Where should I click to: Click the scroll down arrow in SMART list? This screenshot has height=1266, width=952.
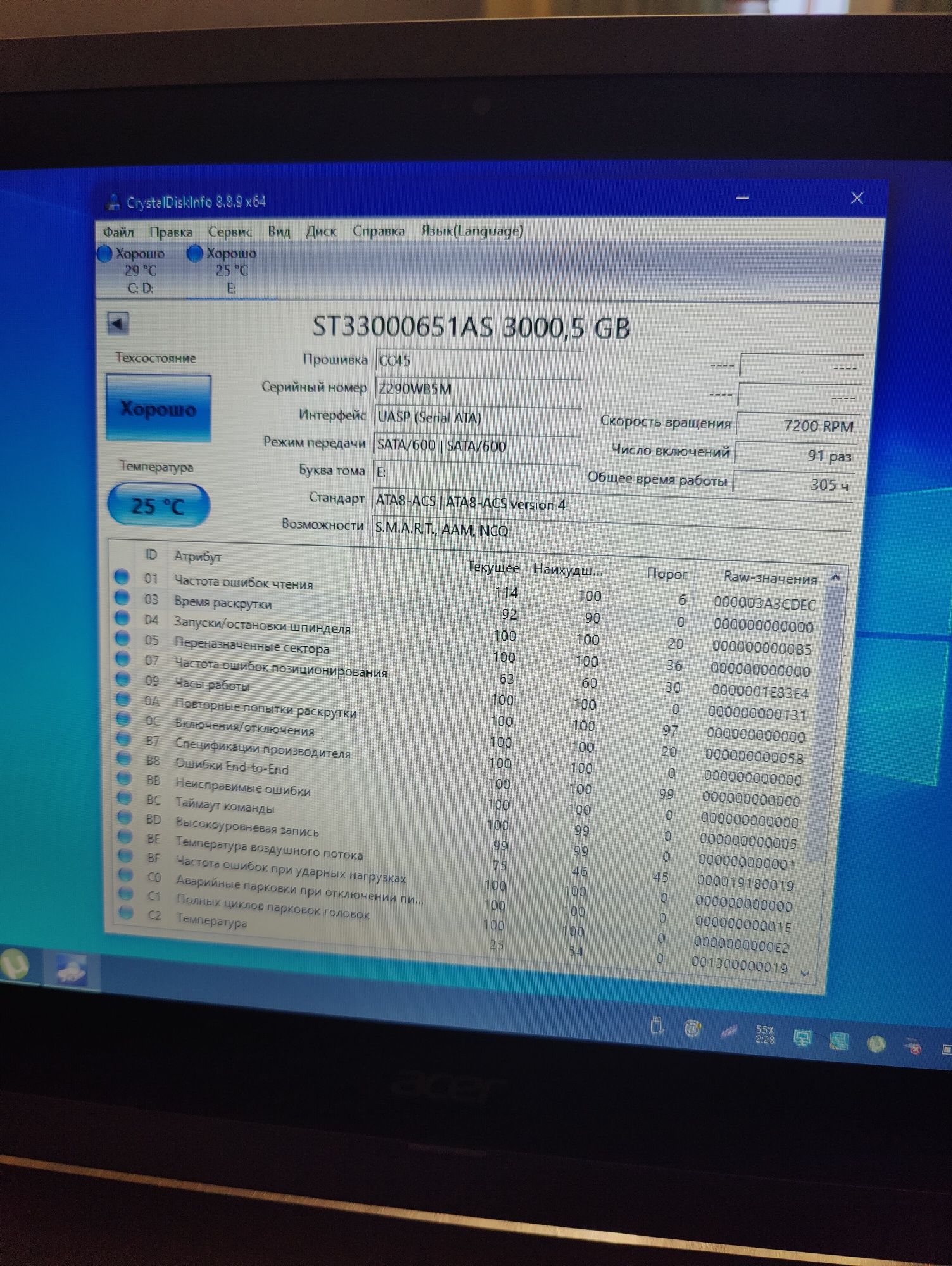[805, 974]
